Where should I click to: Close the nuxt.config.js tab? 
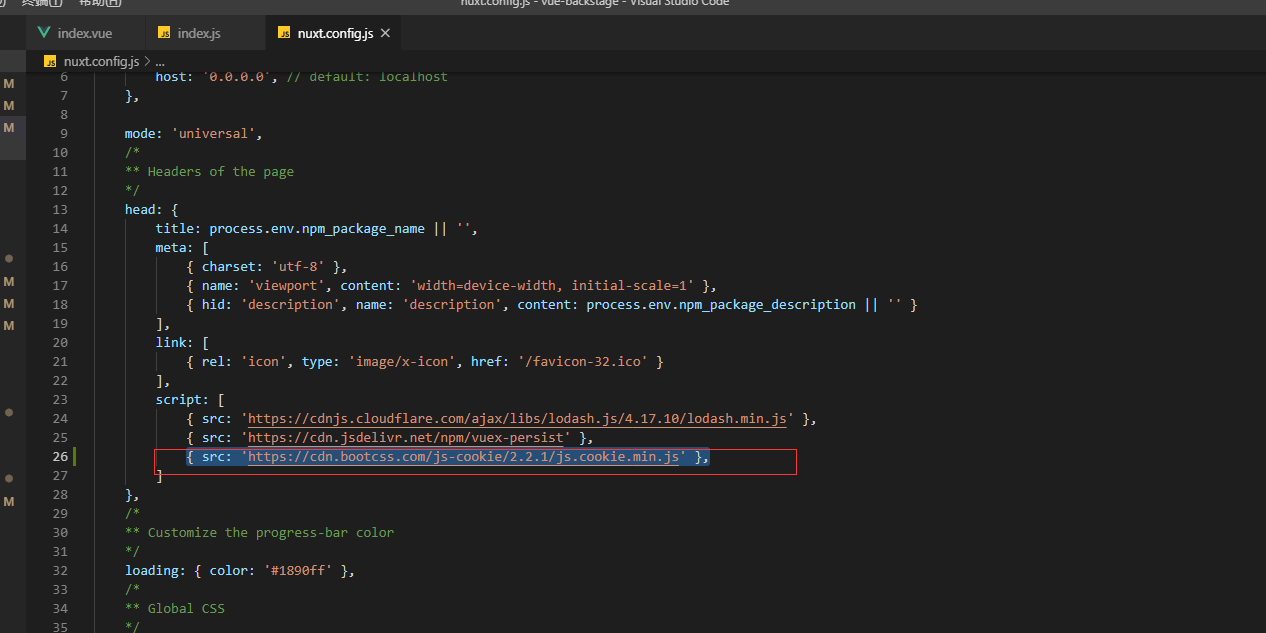(386, 33)
